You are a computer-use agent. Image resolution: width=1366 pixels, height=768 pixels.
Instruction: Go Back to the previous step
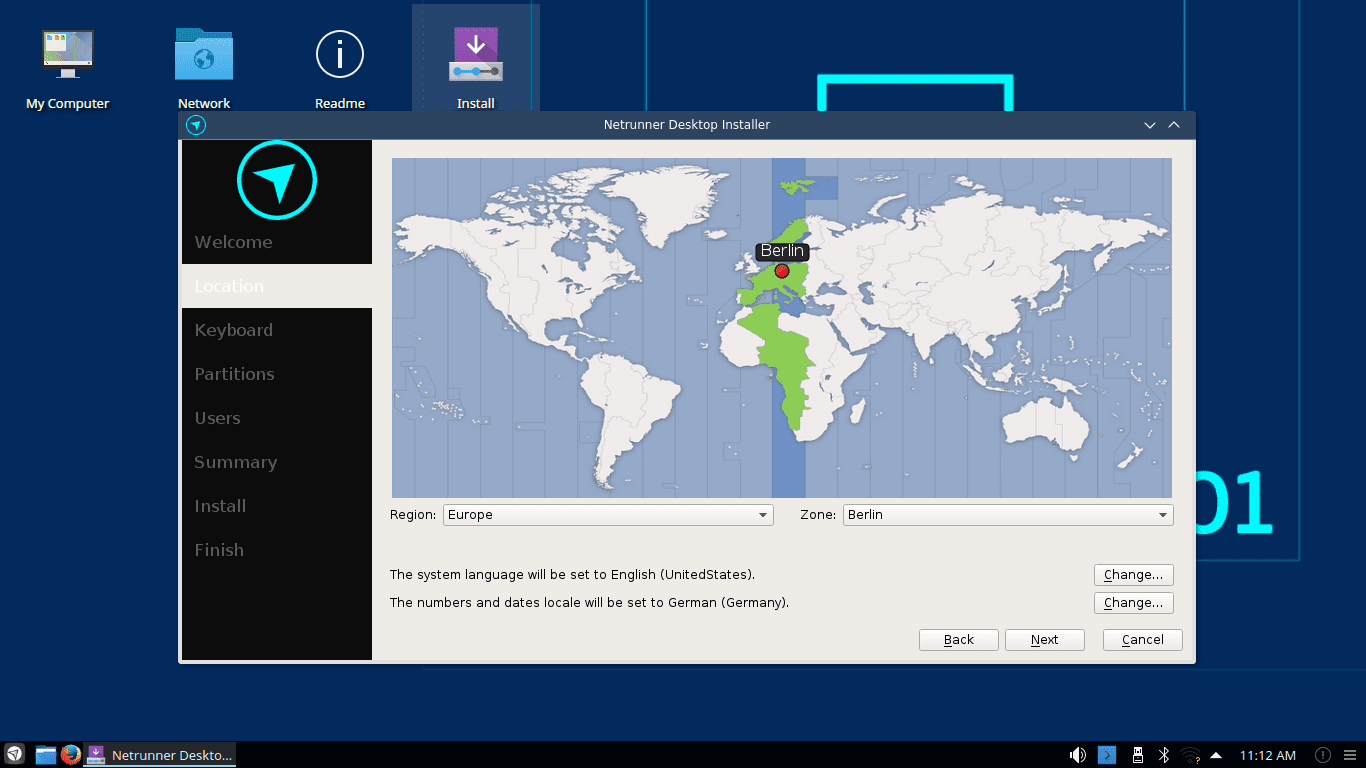coord(958,640)
